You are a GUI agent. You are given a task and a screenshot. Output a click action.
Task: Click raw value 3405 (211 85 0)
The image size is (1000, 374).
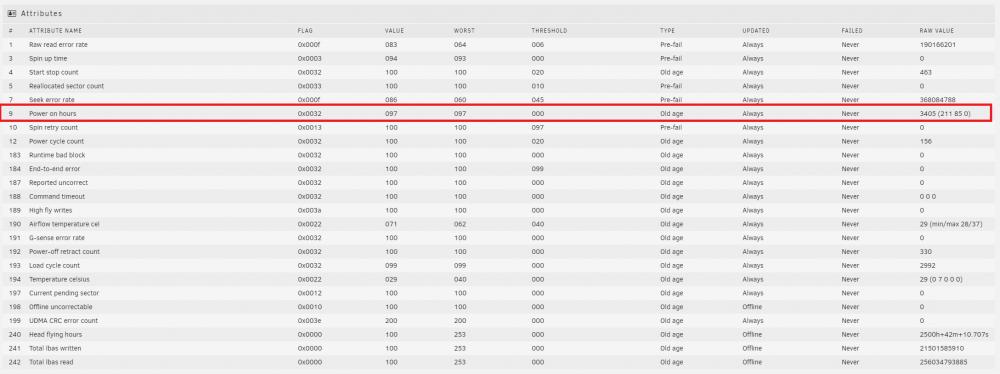[945, 114]
